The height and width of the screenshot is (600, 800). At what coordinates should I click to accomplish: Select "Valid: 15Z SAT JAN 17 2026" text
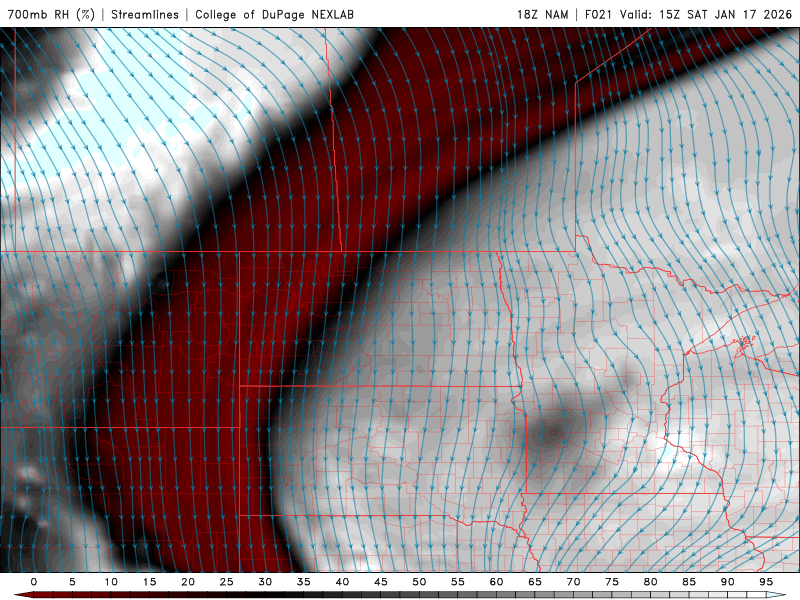click(706, 14)
